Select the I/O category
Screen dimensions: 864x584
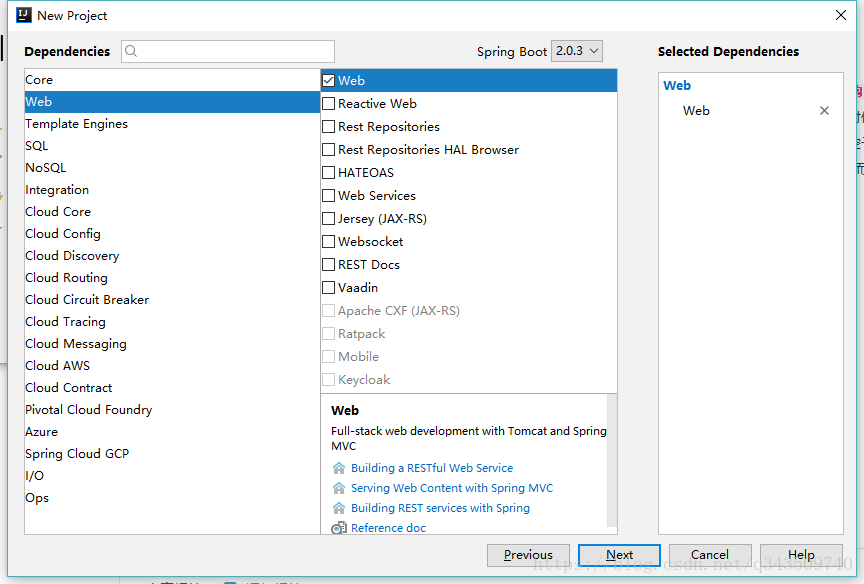tap(172, 477)
